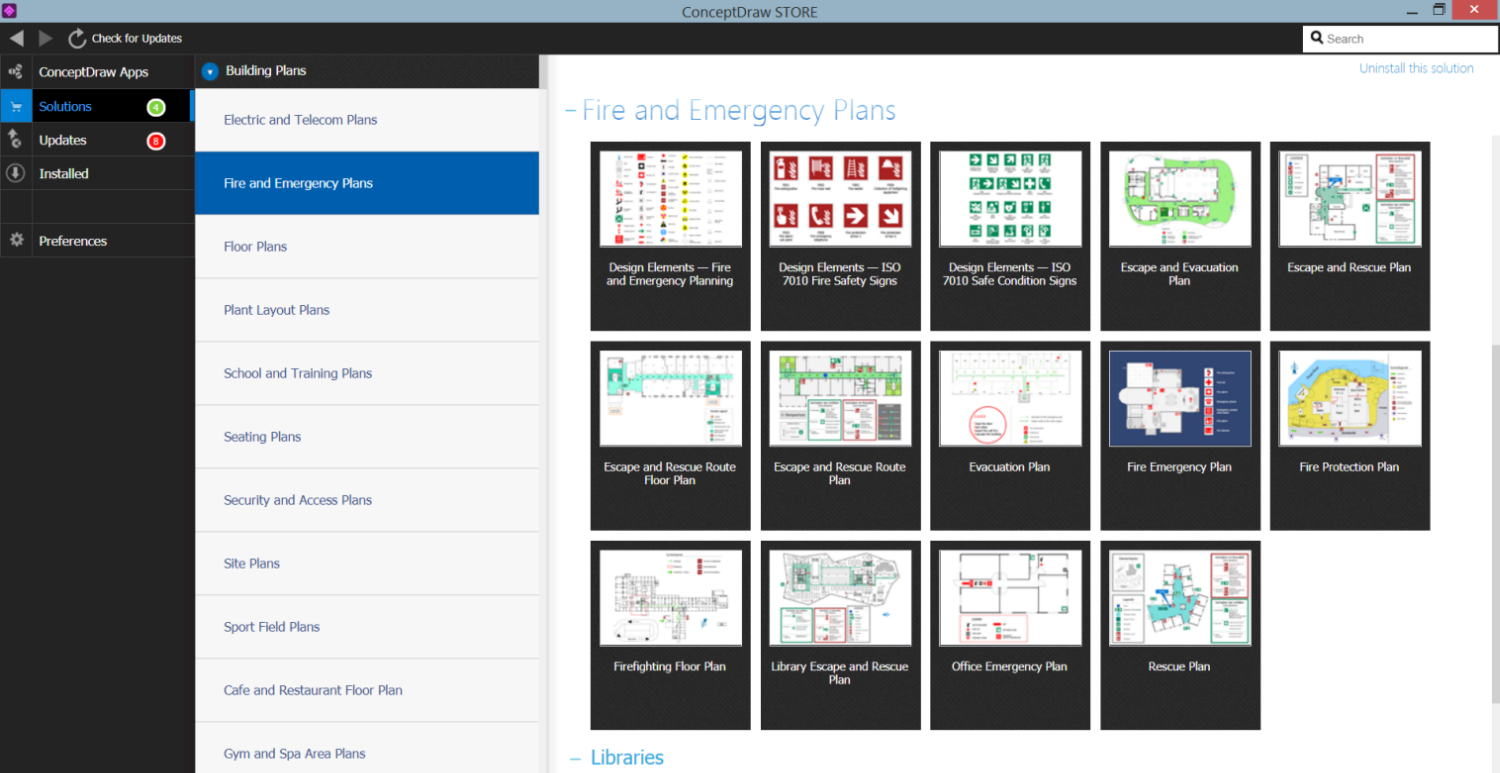Select Gym and Spa Area Plans

point(367,748)
